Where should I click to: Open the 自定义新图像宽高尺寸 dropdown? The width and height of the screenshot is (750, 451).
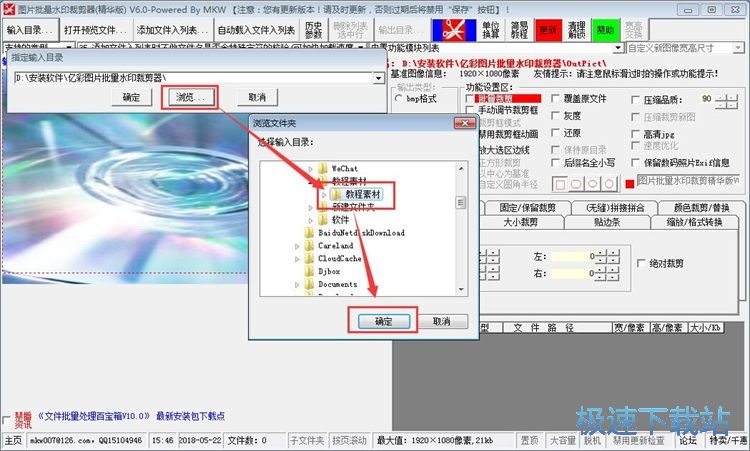click(738, 48)
